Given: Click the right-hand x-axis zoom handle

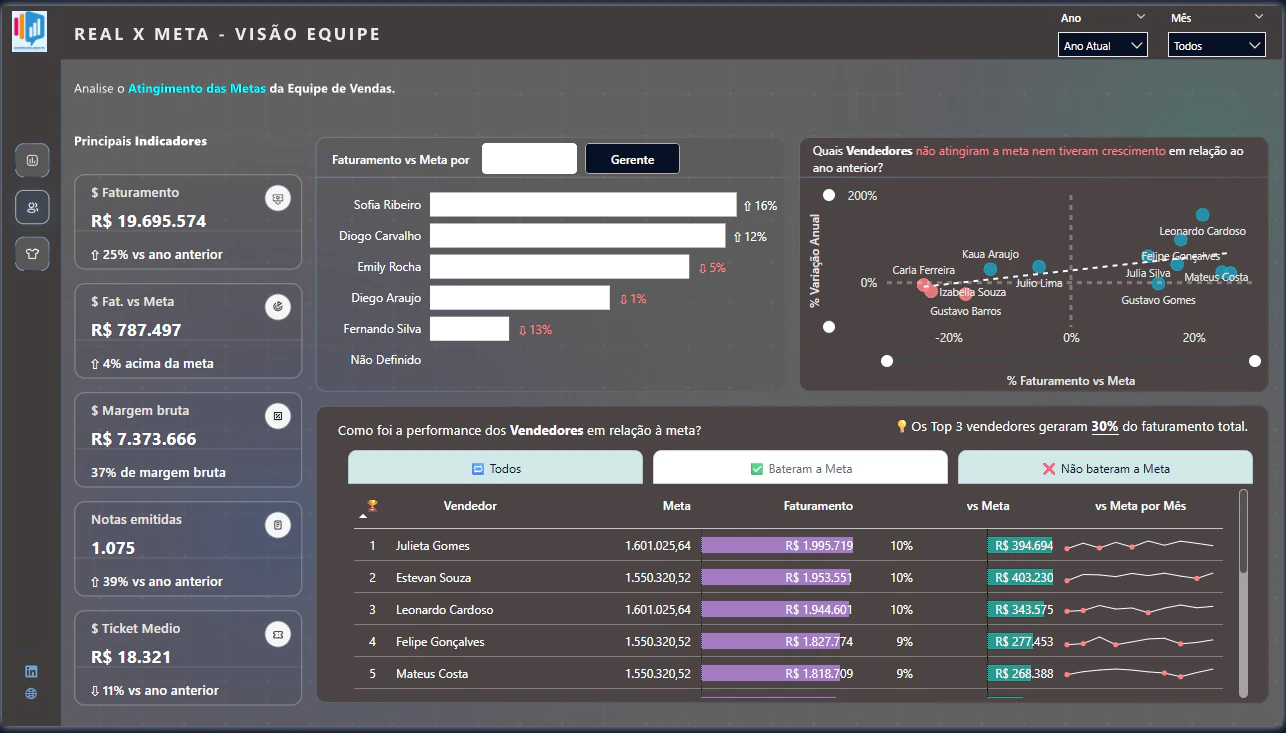Looking at the screenshot, I should pyautogui.click(x=1255, y=361).
